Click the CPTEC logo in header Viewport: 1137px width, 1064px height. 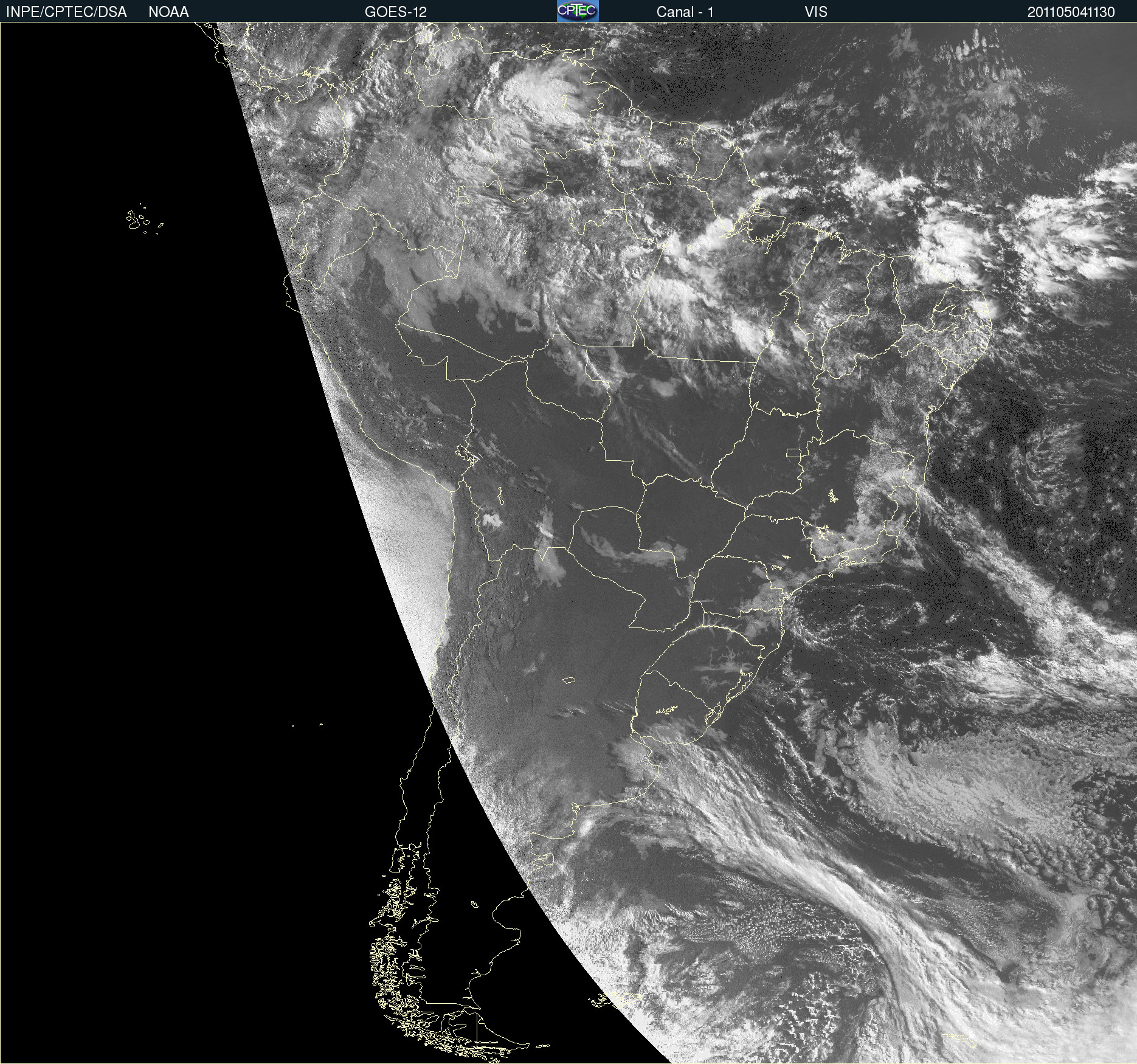click(578, 11)
